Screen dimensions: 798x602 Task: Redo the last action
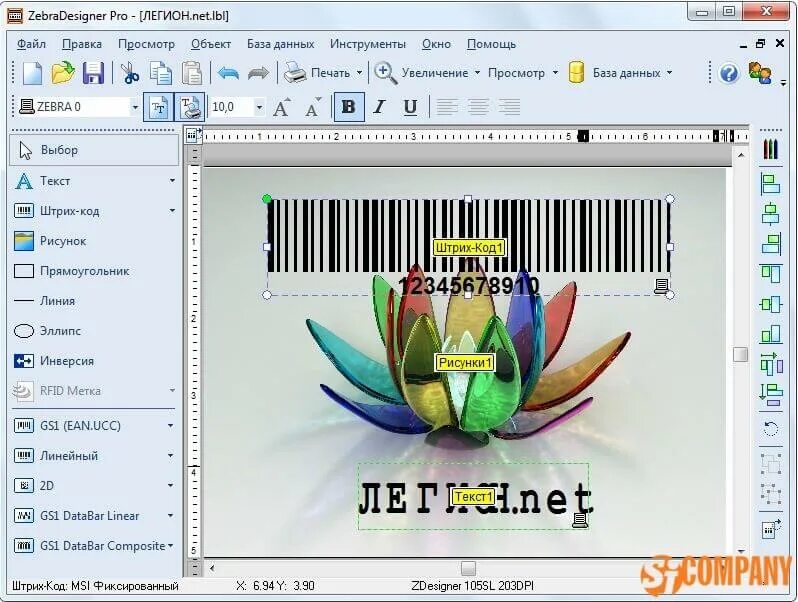258,73
